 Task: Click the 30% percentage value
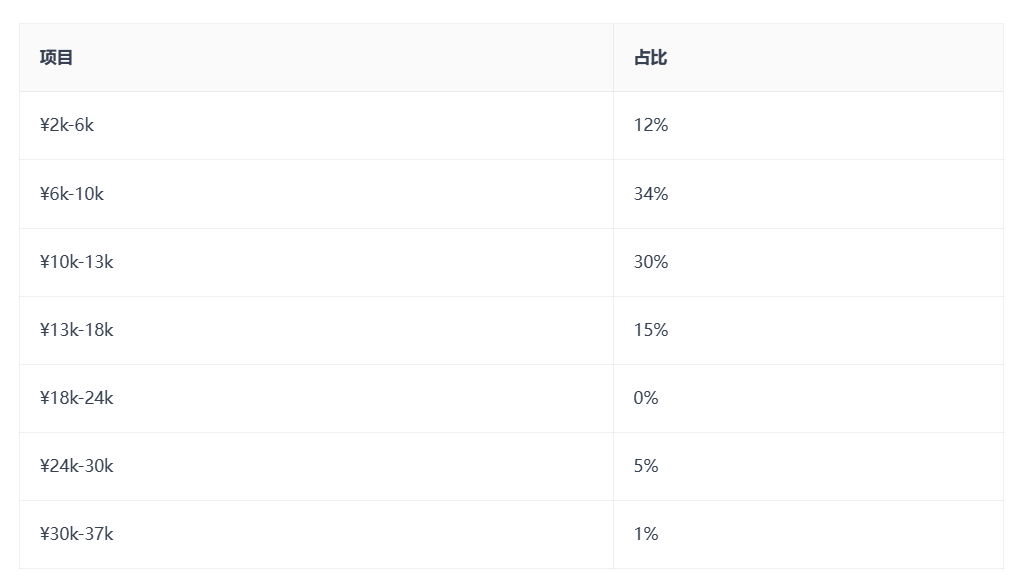[650, 262]
